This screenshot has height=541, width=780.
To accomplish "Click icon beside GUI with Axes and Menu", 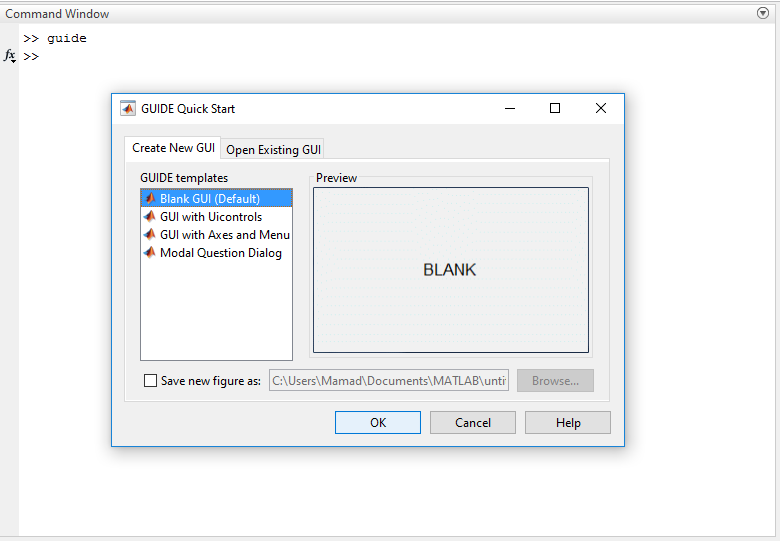I will tap(150, 234).
